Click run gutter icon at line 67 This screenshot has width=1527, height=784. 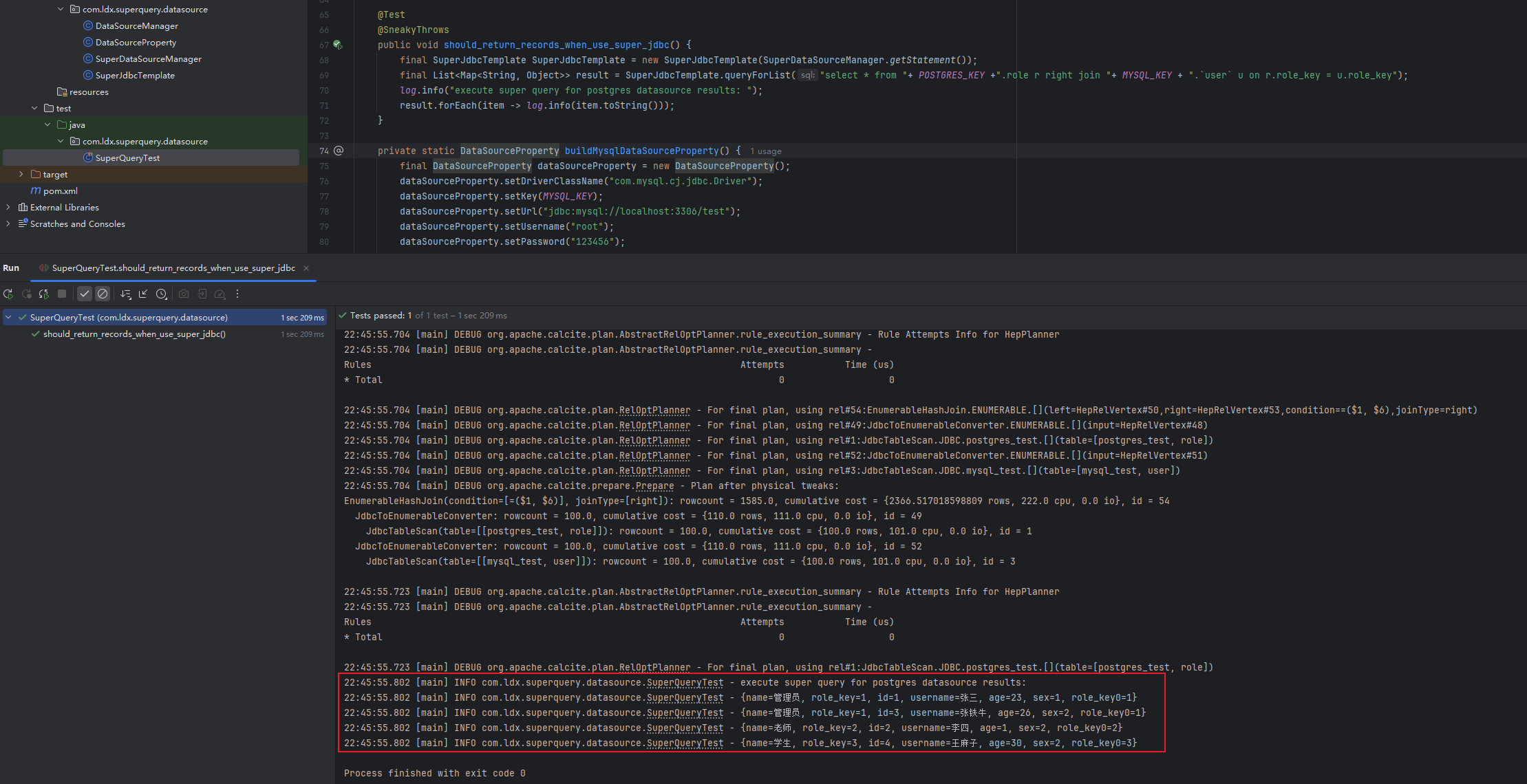[x=338, y=45]
